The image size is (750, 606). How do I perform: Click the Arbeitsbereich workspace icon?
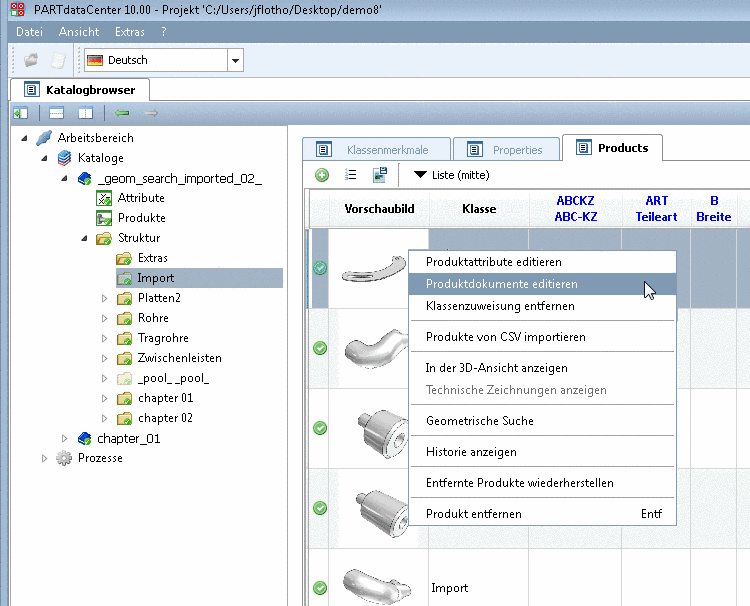(x=44, y=138)
